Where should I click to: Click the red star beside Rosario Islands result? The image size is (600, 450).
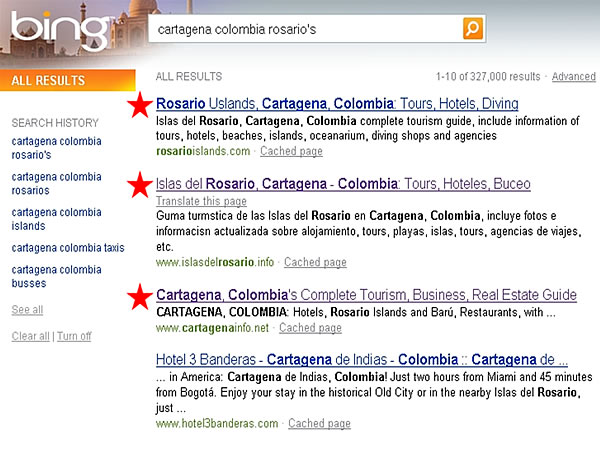142,104
